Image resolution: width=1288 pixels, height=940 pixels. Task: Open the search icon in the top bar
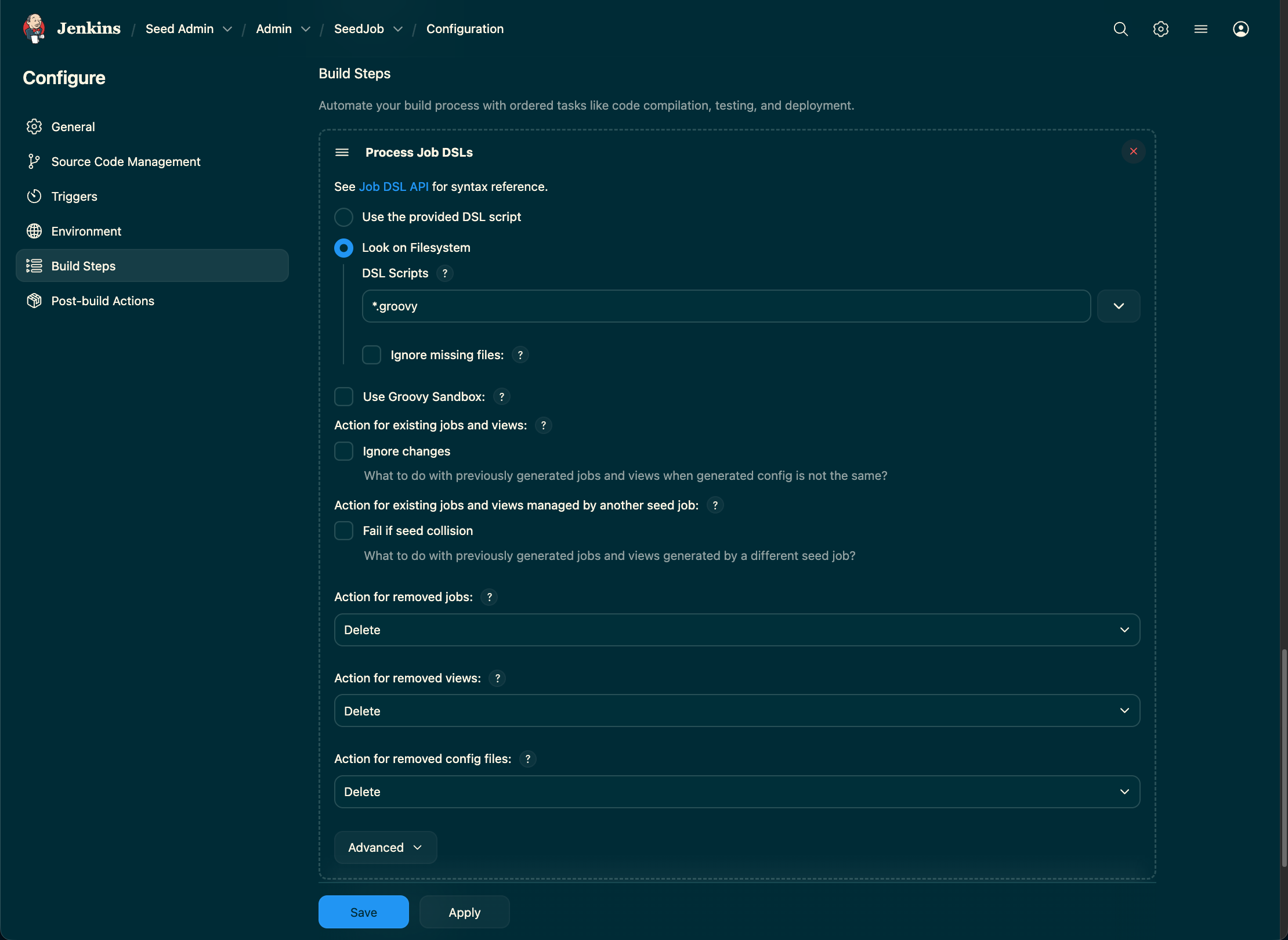[x=1120, y=28]
